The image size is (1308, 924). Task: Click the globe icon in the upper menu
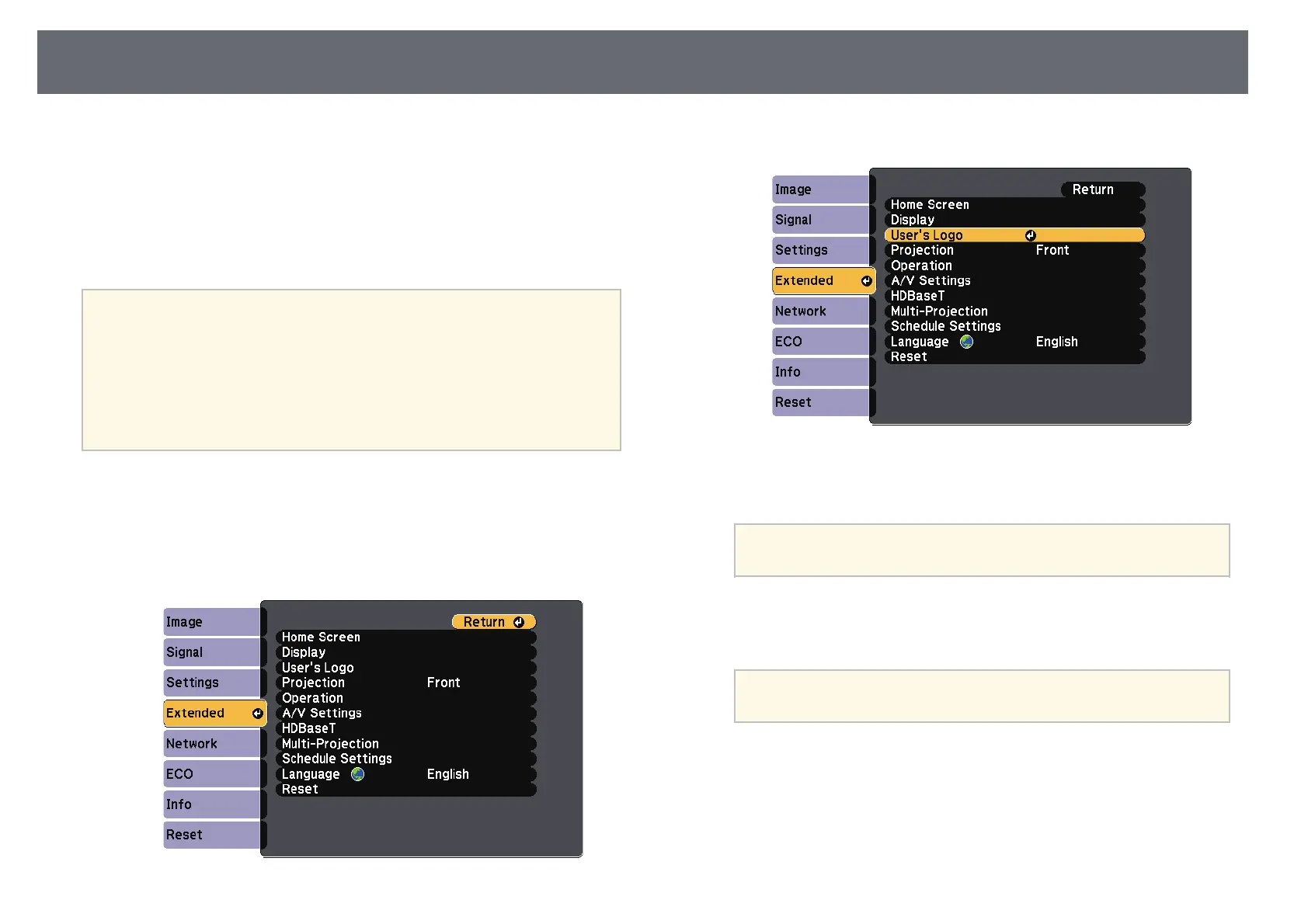tap(966, 342)
